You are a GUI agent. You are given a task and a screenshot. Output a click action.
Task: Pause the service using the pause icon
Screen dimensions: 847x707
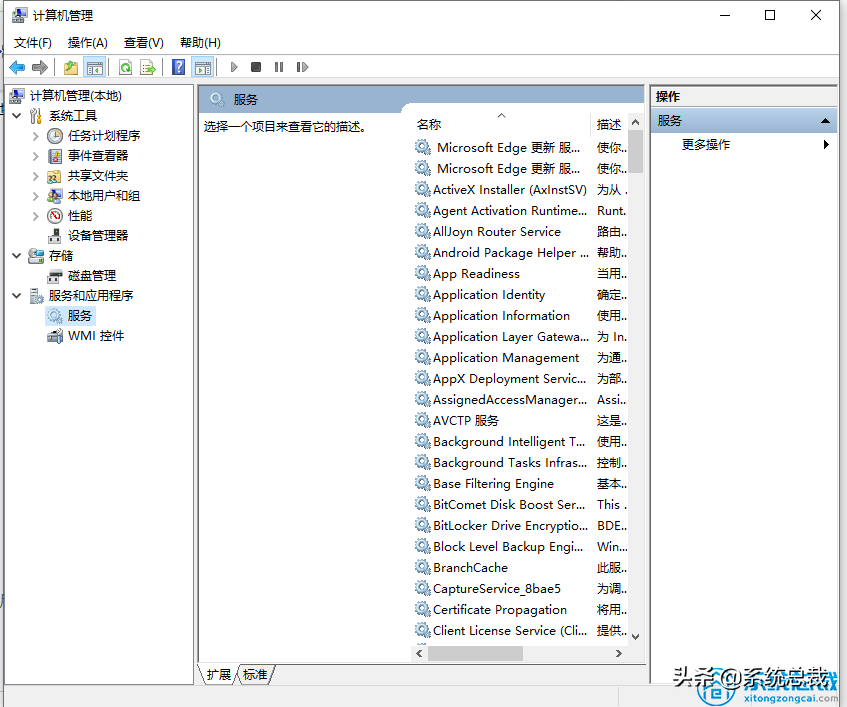[x=277, y=67]
